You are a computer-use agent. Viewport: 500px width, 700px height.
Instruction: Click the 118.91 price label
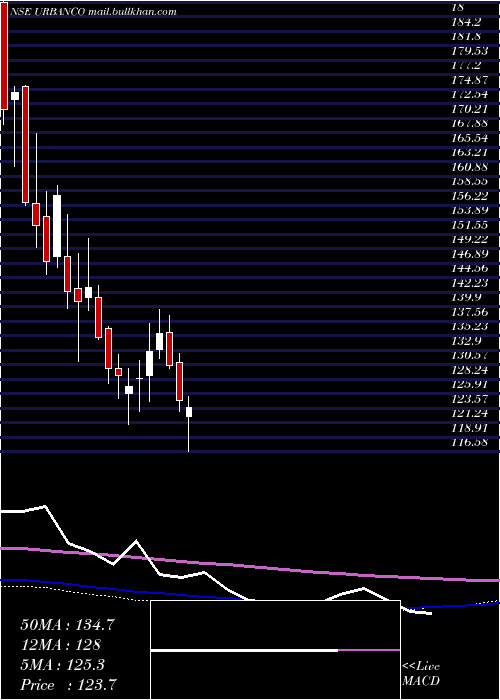[470, 427]
